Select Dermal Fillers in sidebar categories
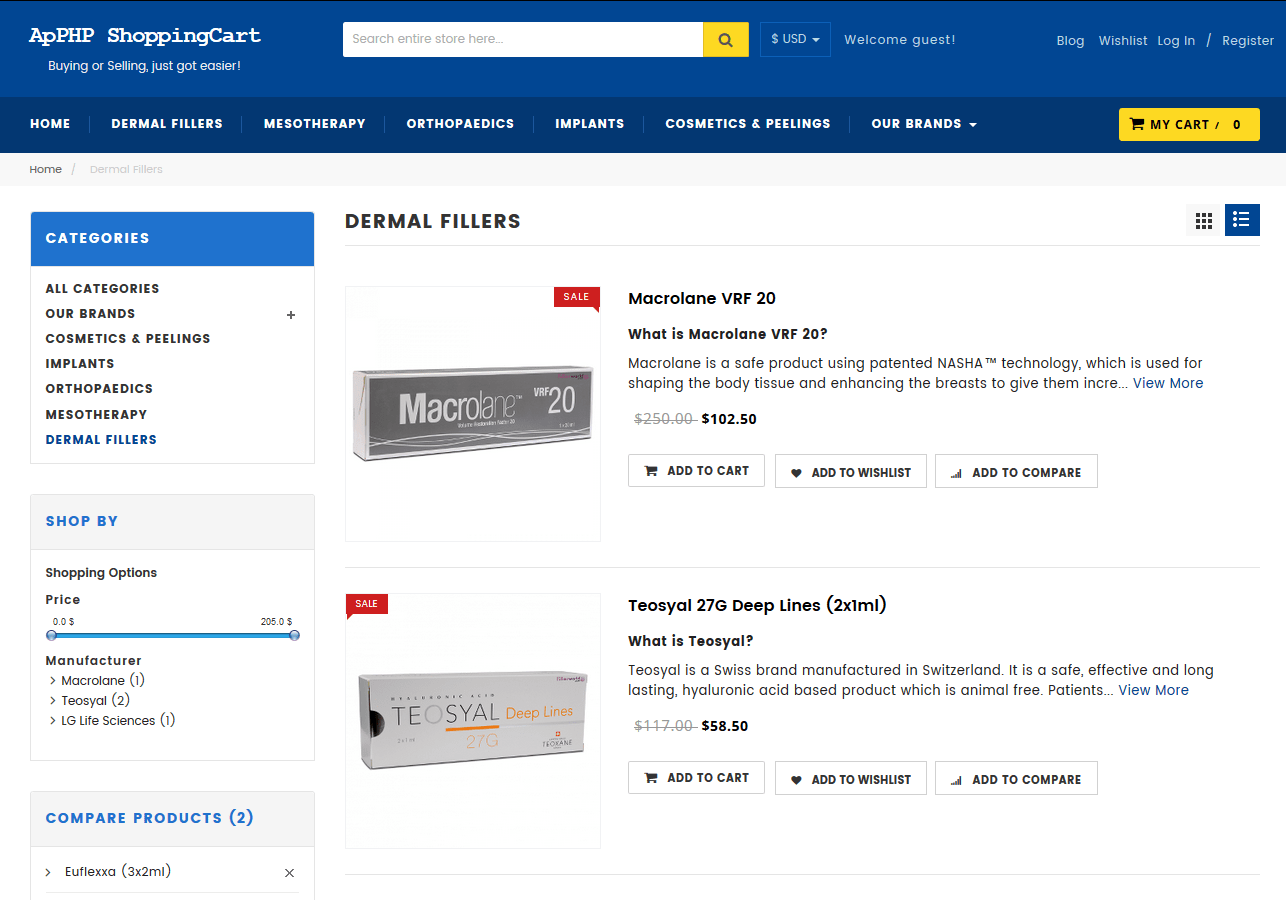The width and height of the screenshot is (1286, 900). coord(101,440)
